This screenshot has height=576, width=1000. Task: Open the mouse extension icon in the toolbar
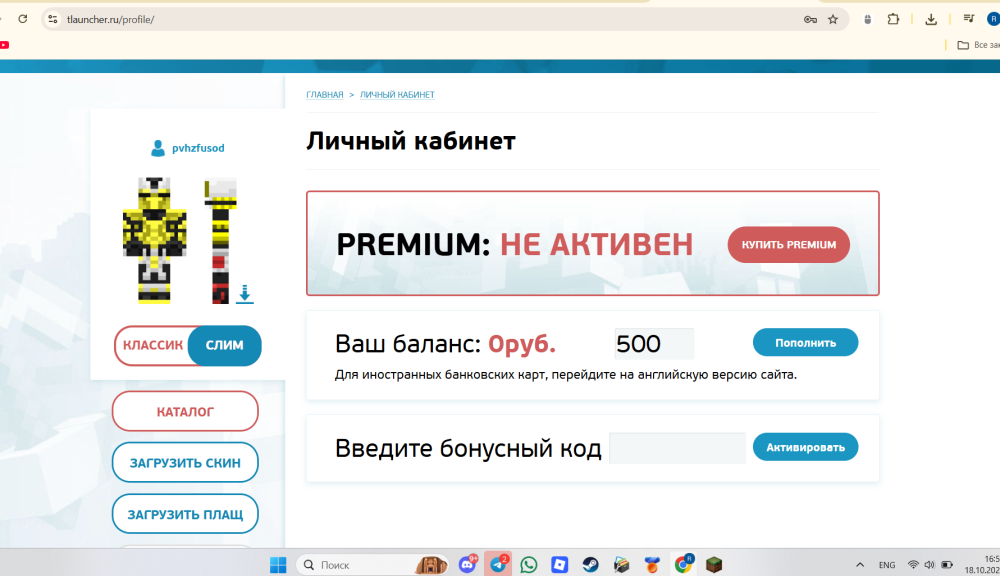867,20
